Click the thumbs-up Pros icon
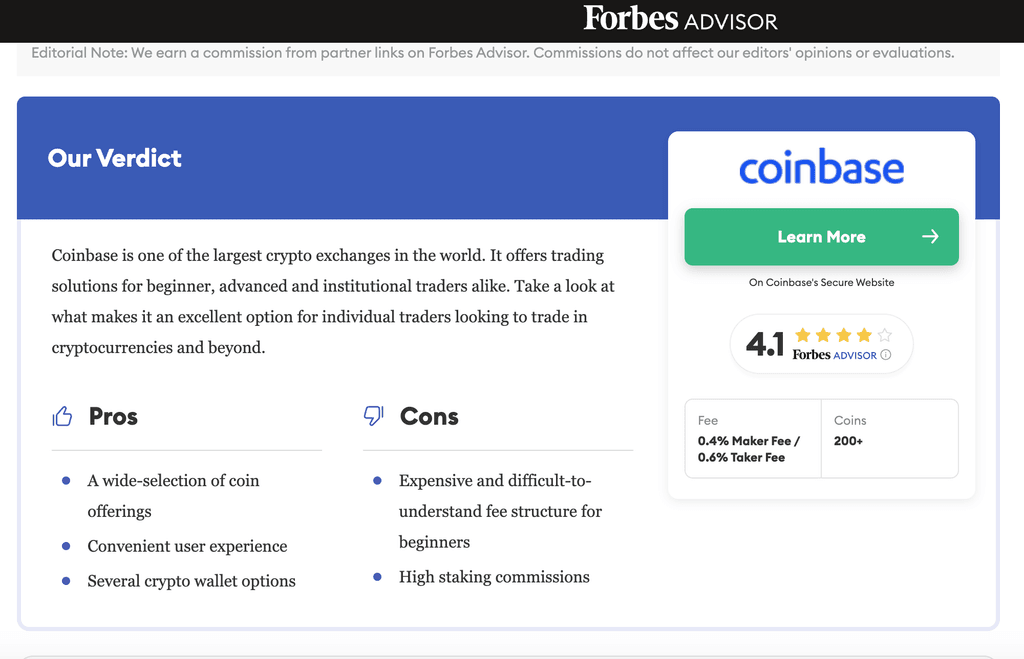1024x659 pixels. pos(63,415)
